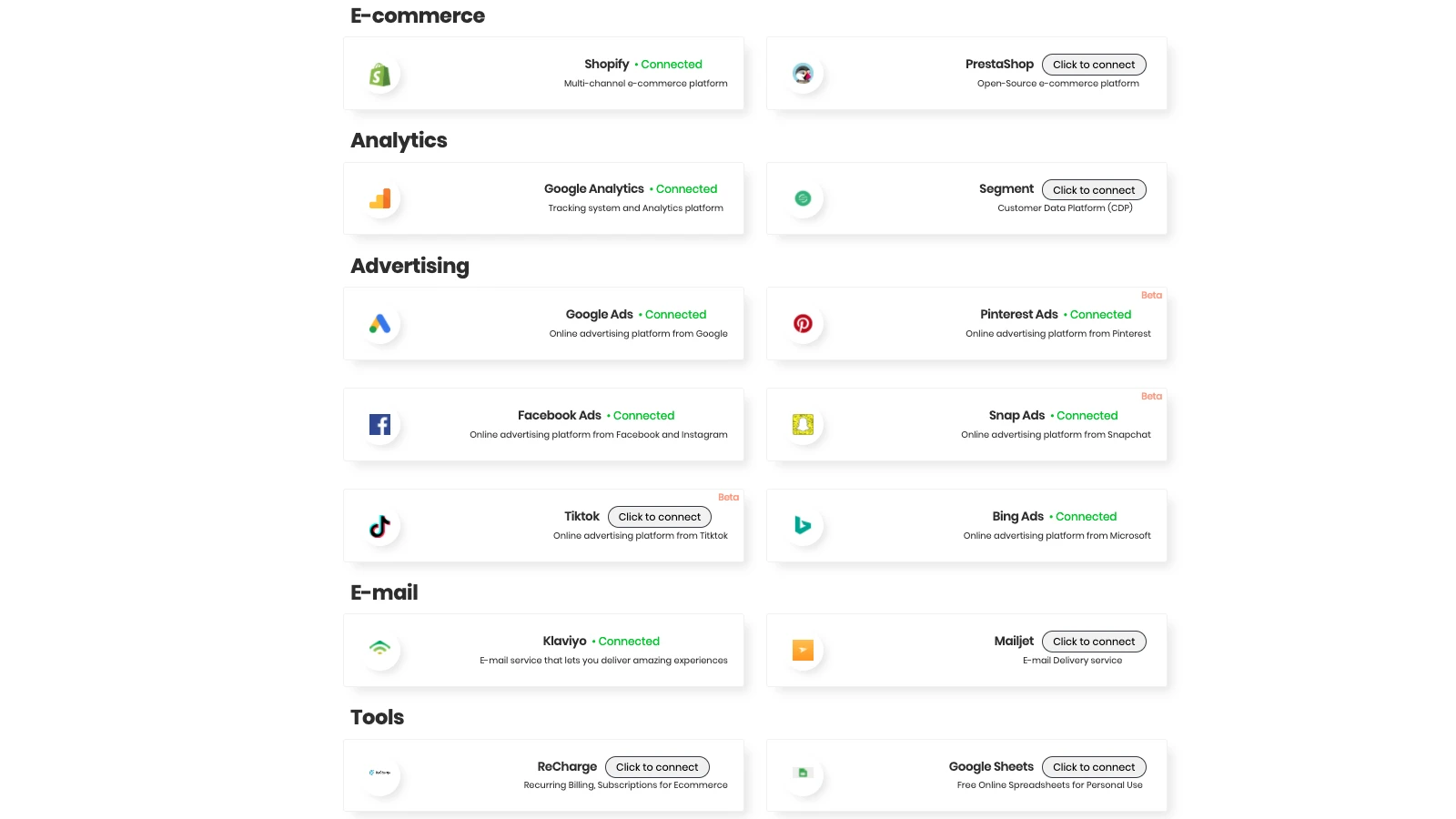Connect the Tiktok advertising integration

tap(660, 517)
